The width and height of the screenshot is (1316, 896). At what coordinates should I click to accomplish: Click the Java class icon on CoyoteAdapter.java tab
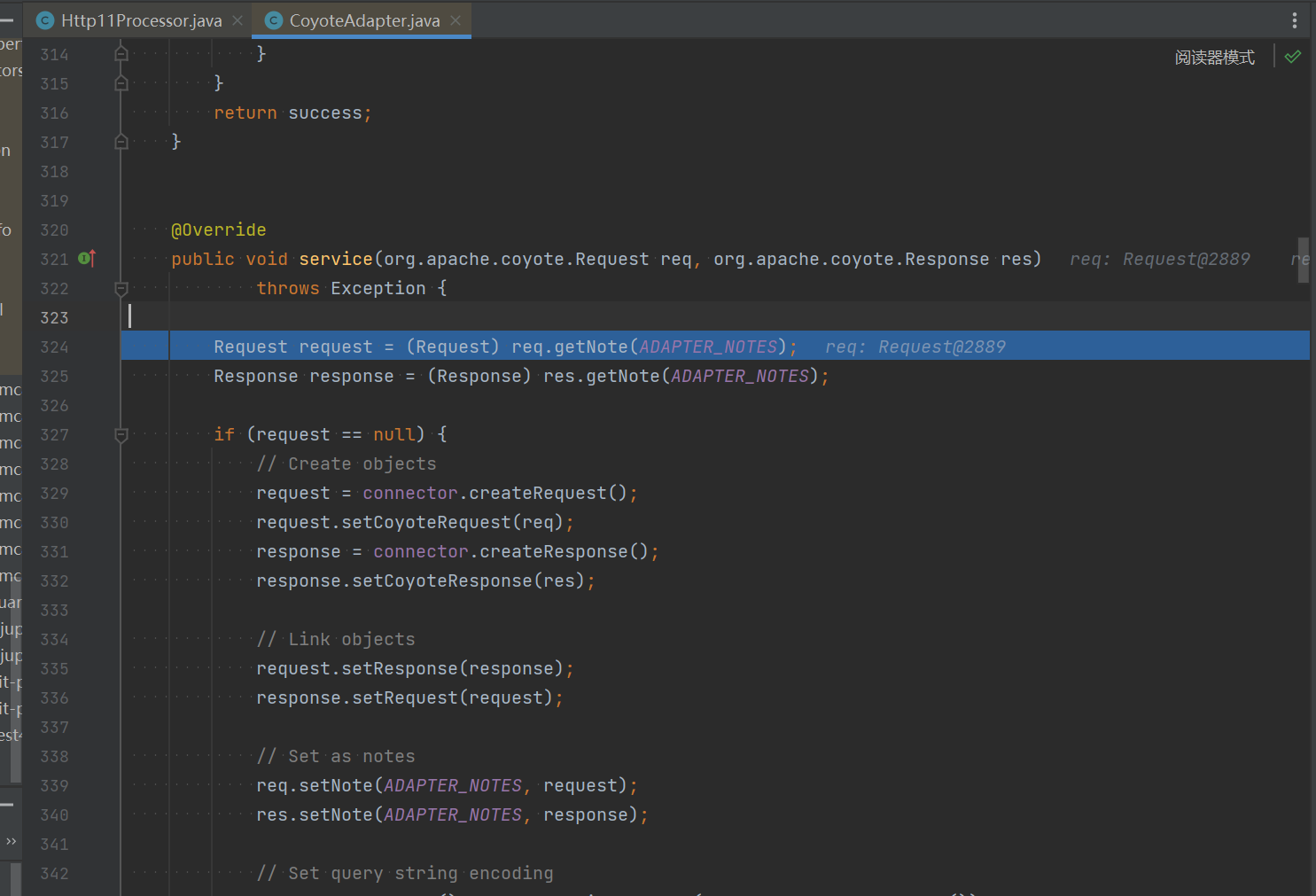point(274,20)
